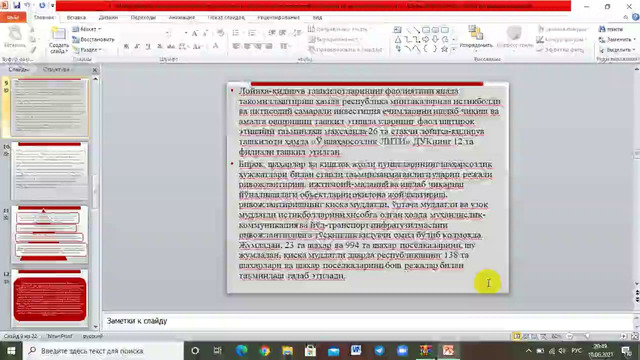Create a new slide with Создать слайд

59,41
